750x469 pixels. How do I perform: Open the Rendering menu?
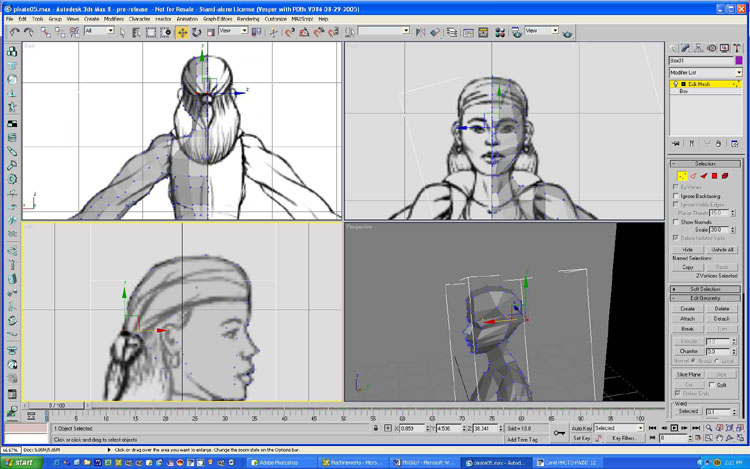(248, 18)
